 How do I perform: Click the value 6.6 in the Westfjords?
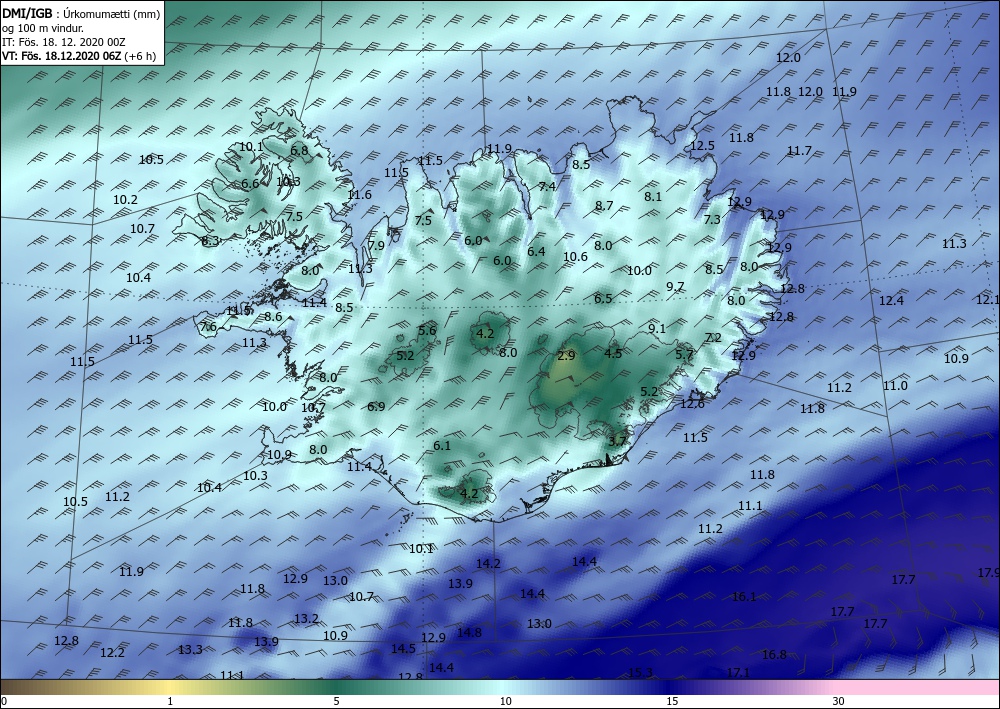coord(250,184)
